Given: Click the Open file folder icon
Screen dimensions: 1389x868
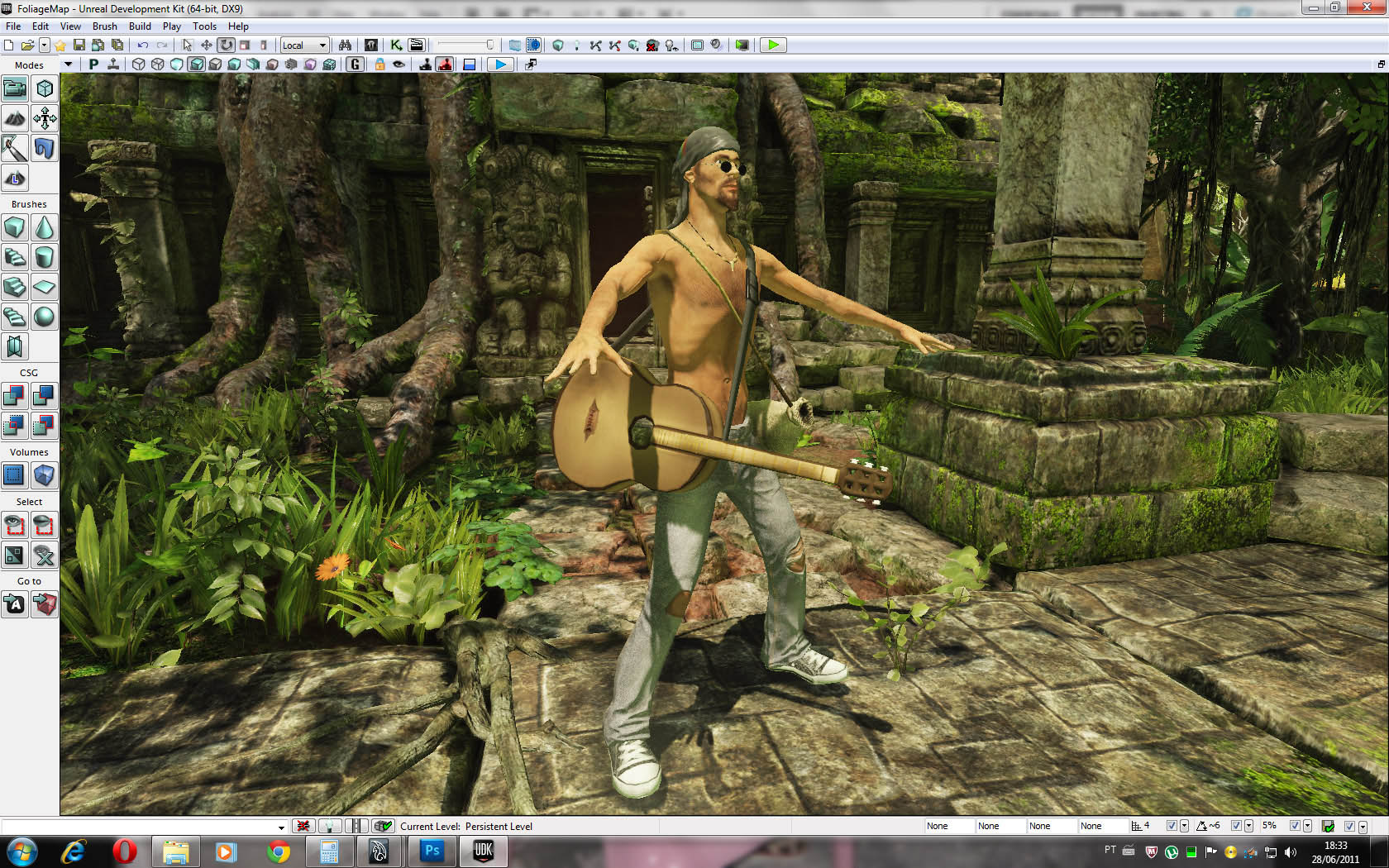Looking at the screenshot, I should 27,45.
